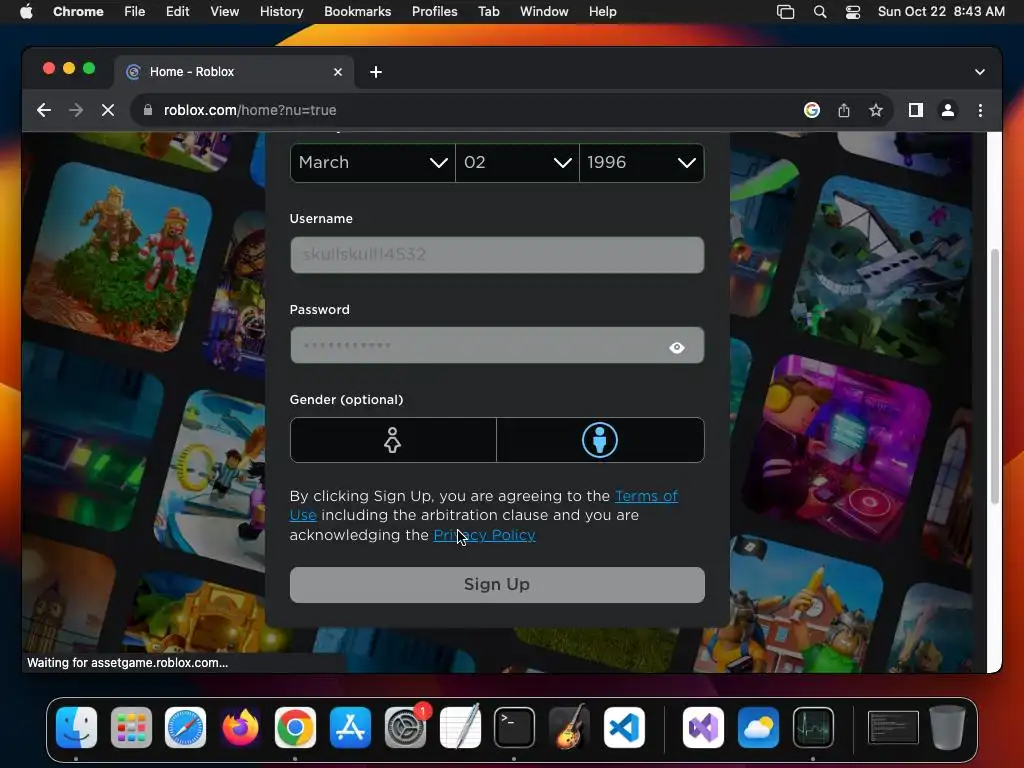The height and width of the screenshot is (768, 1024).
Task: Close the Home - Roblox tab
Action: (x=338, y=72)
